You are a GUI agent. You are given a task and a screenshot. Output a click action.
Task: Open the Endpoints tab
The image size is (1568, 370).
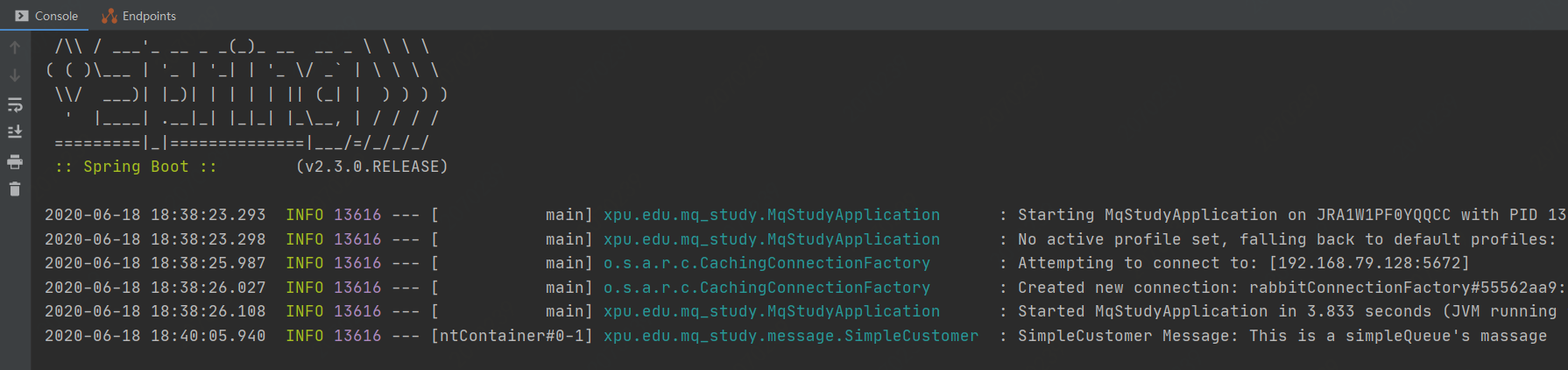click(149, 16)
